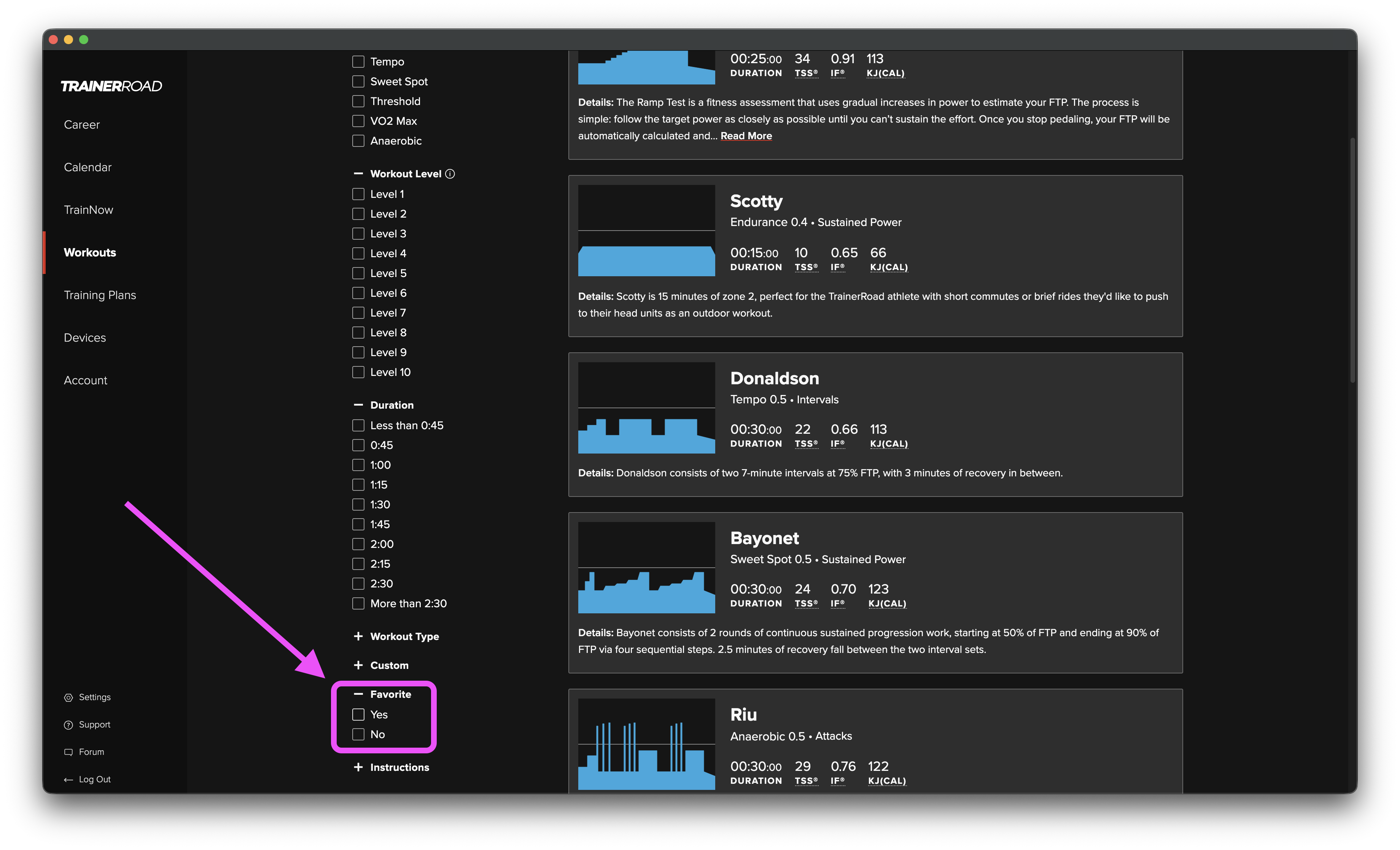
Task: Click the Forum chat icon
Action: click(69, 752)
